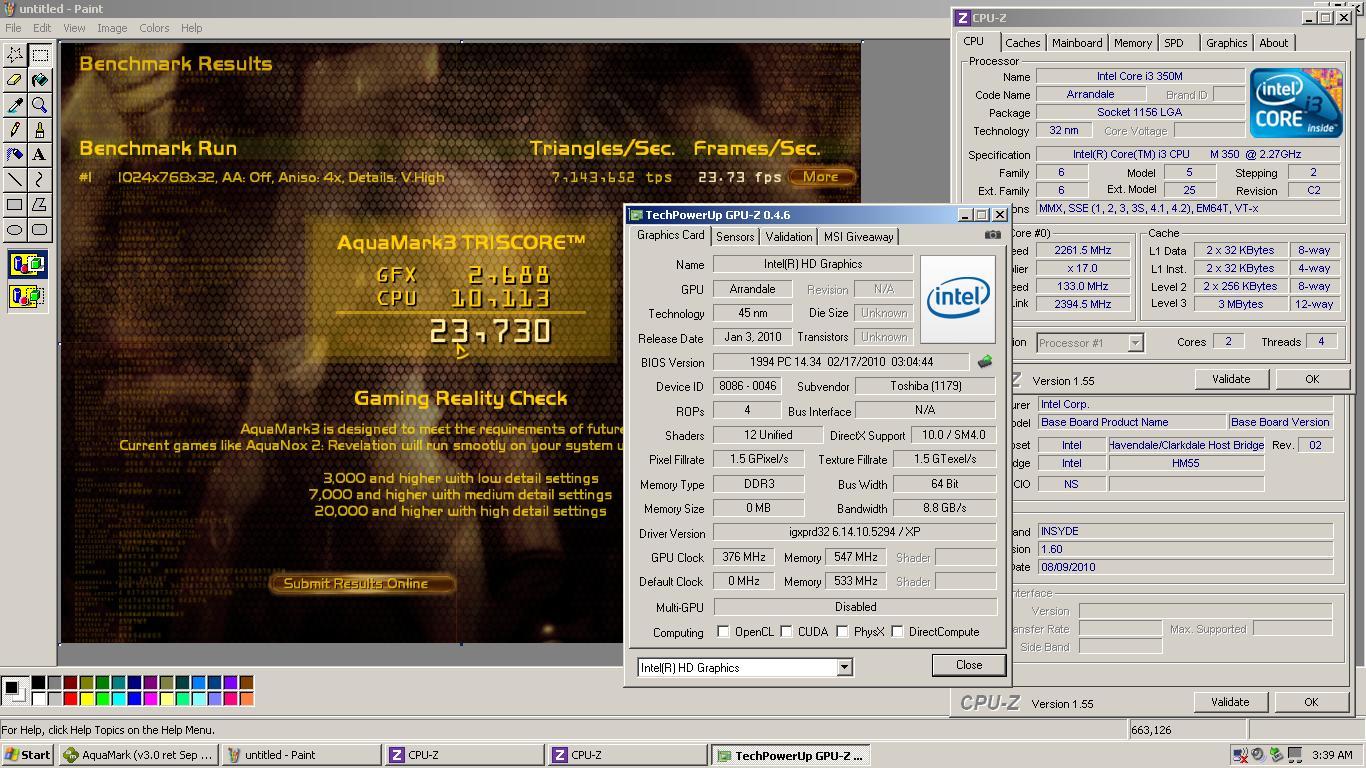The height and width of the screenshot is (768, 1366).
Task: Click Submit Results Online in AquaMark image
Action: click(x=362, y=583)
